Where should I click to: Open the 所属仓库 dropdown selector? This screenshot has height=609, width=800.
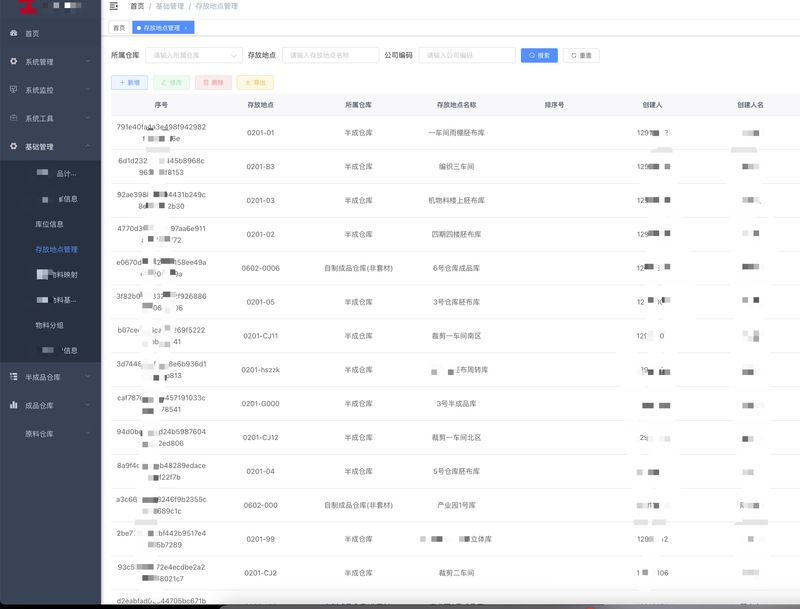point(194,55)
